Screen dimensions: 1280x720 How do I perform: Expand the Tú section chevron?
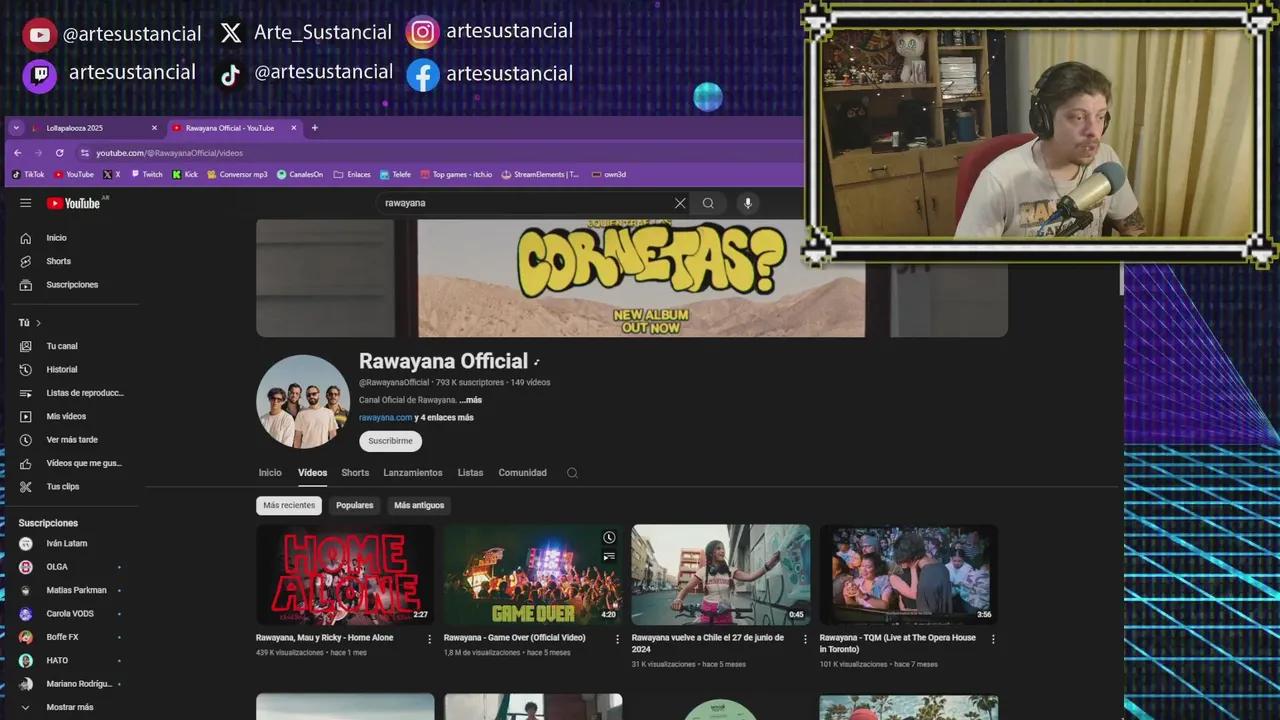point(38,323)
